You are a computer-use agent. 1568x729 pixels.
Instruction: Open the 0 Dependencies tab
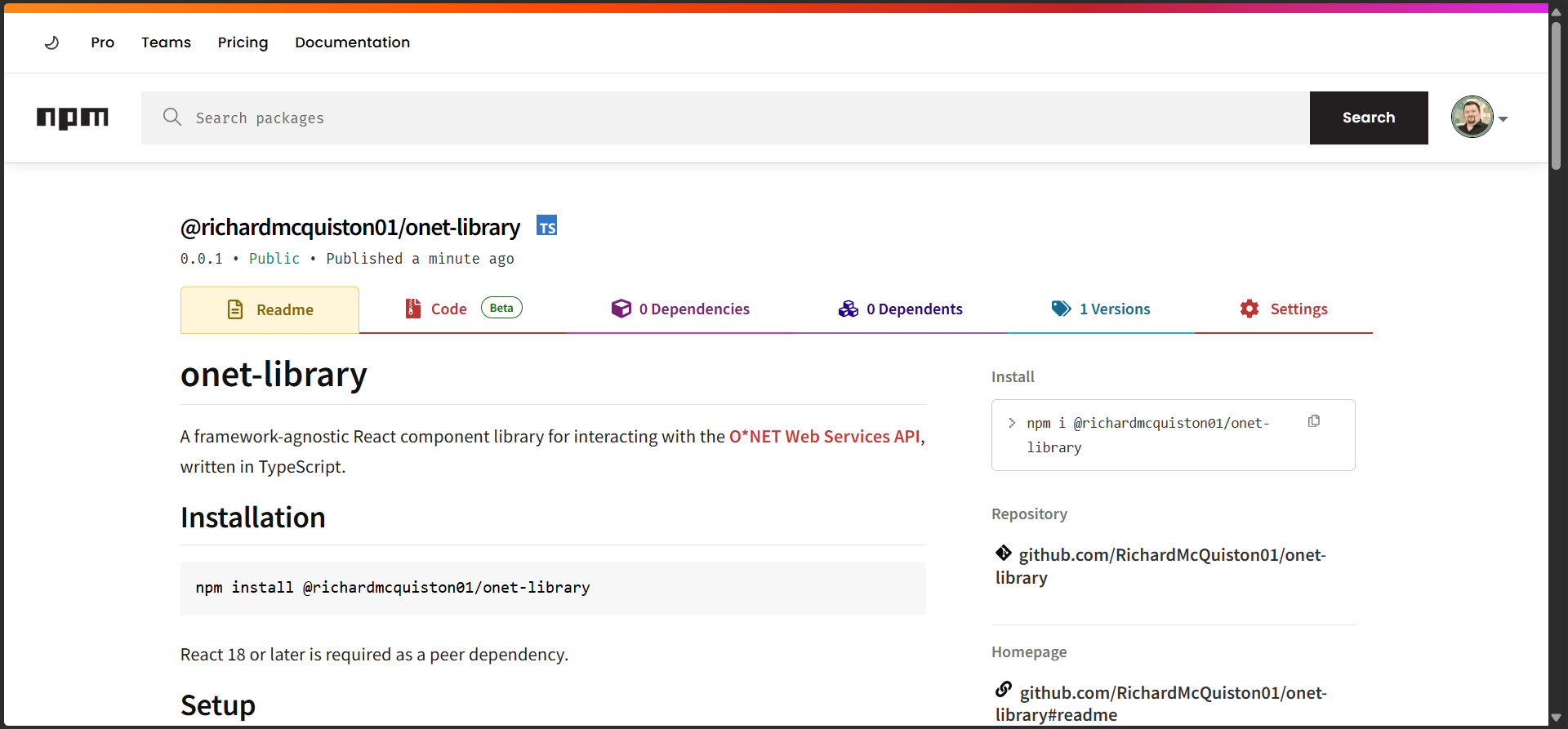coord(680,309)
